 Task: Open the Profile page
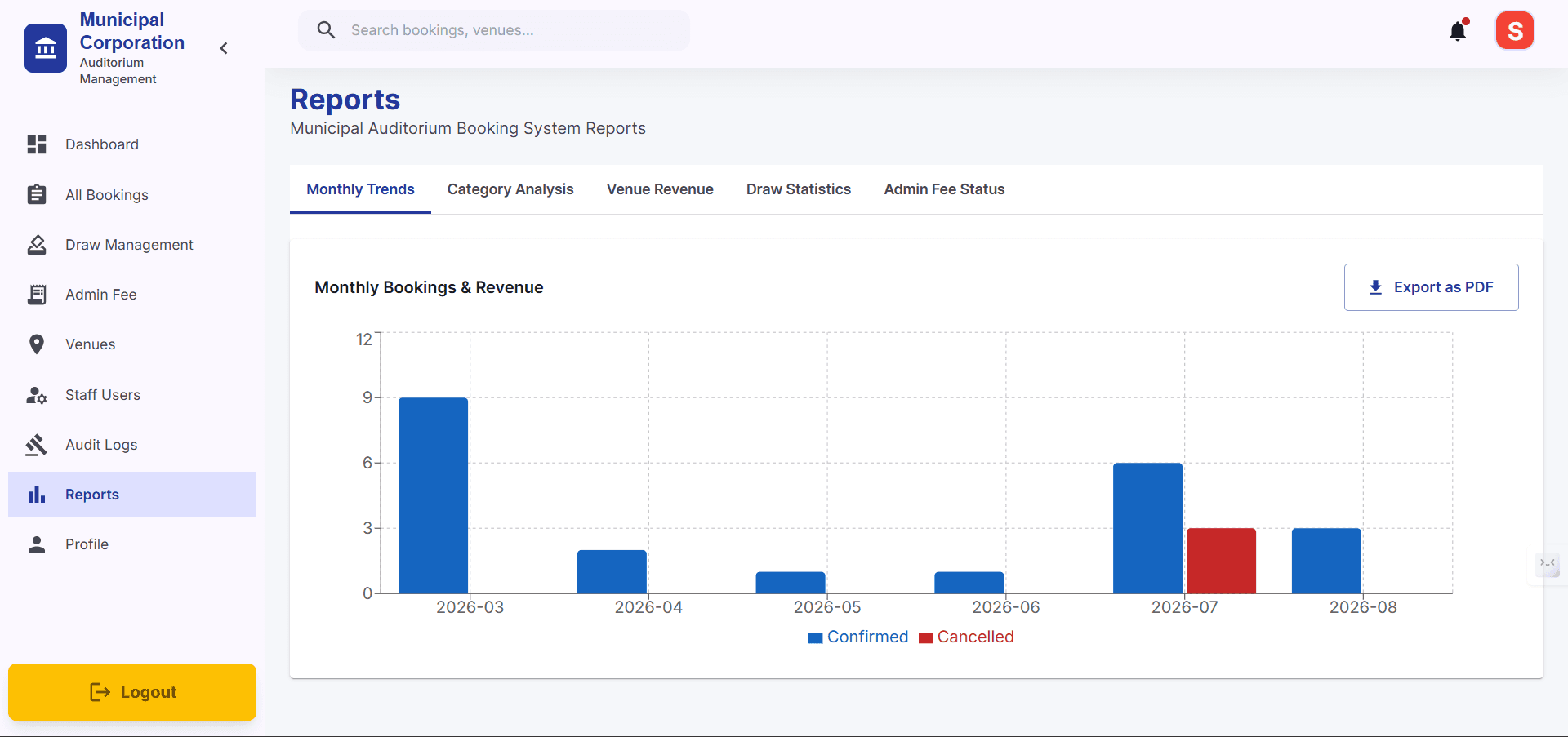132,544
